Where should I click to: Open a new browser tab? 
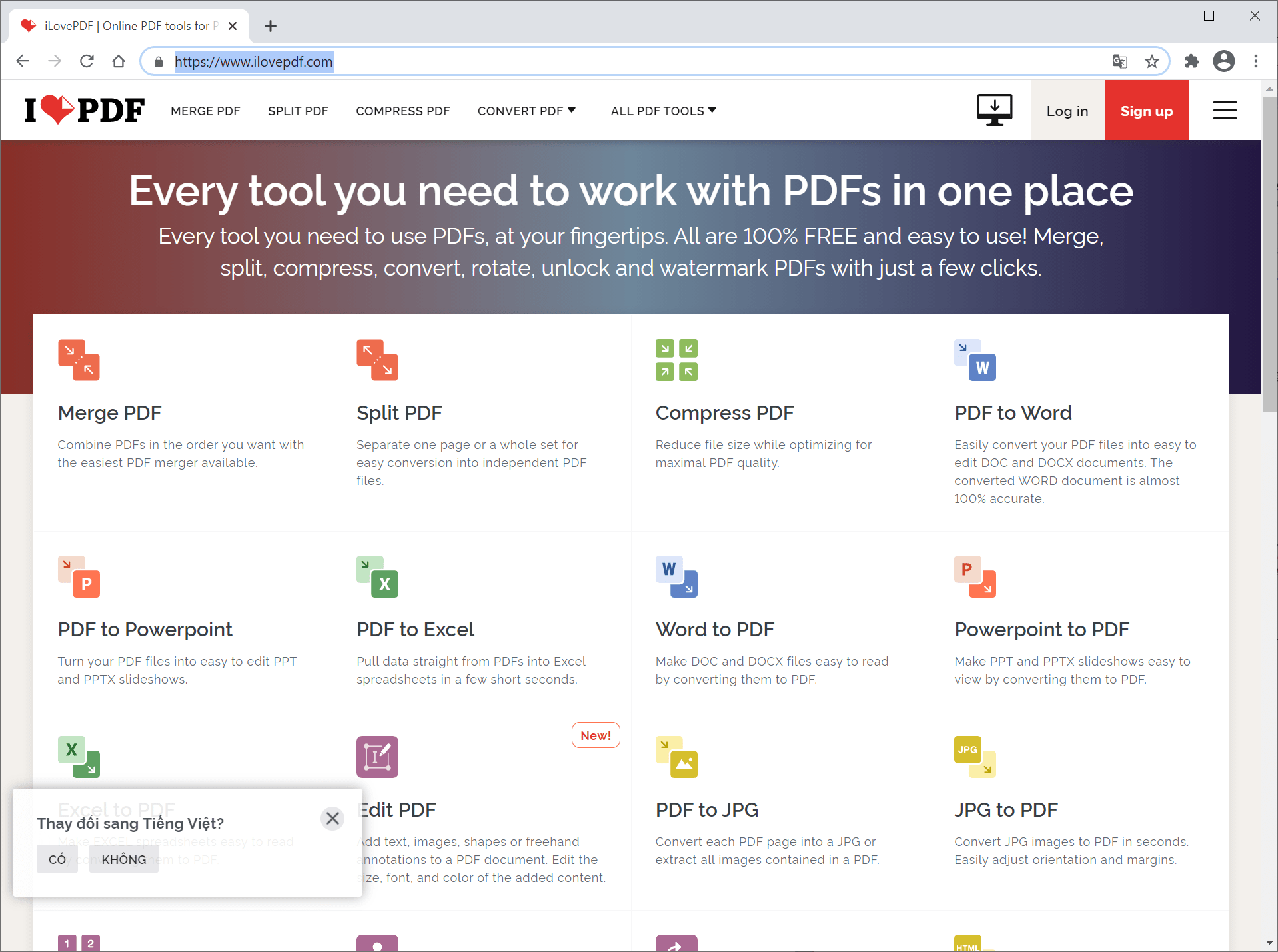(270, 26)
